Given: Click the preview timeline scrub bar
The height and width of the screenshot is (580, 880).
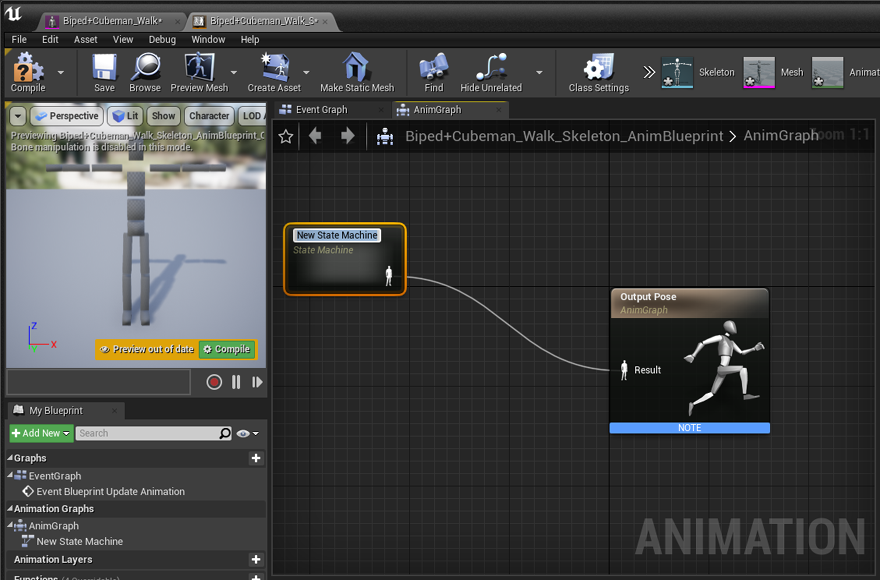Looking at the screenshot, I should pos(99,382).
